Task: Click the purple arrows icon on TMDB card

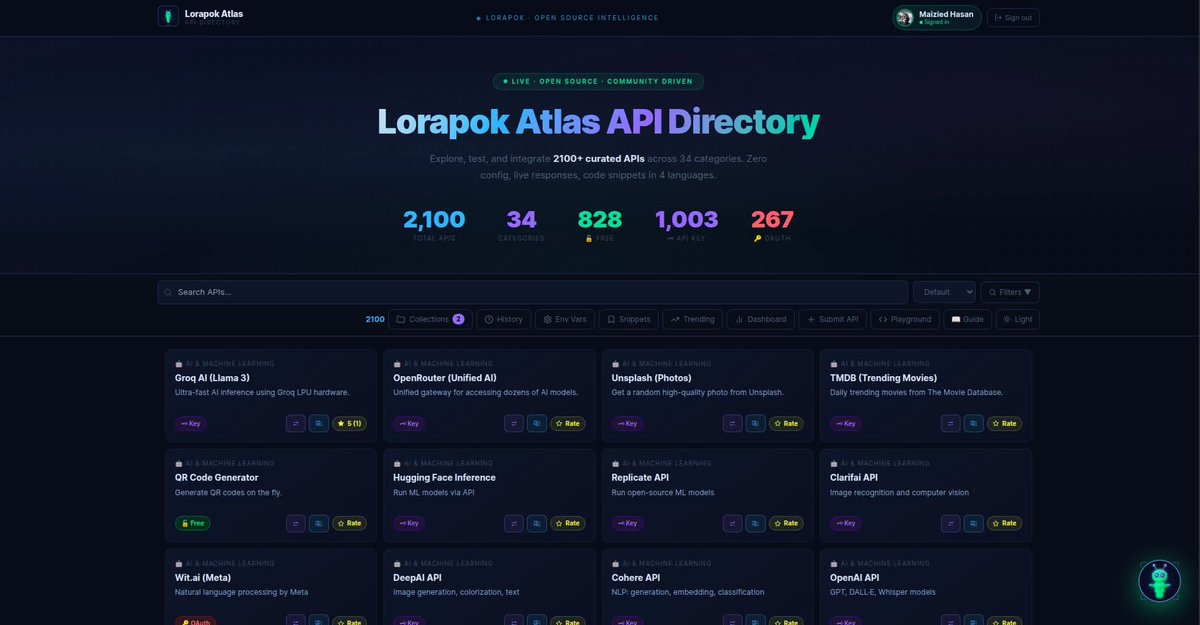Action: click(x=950, y=423)
